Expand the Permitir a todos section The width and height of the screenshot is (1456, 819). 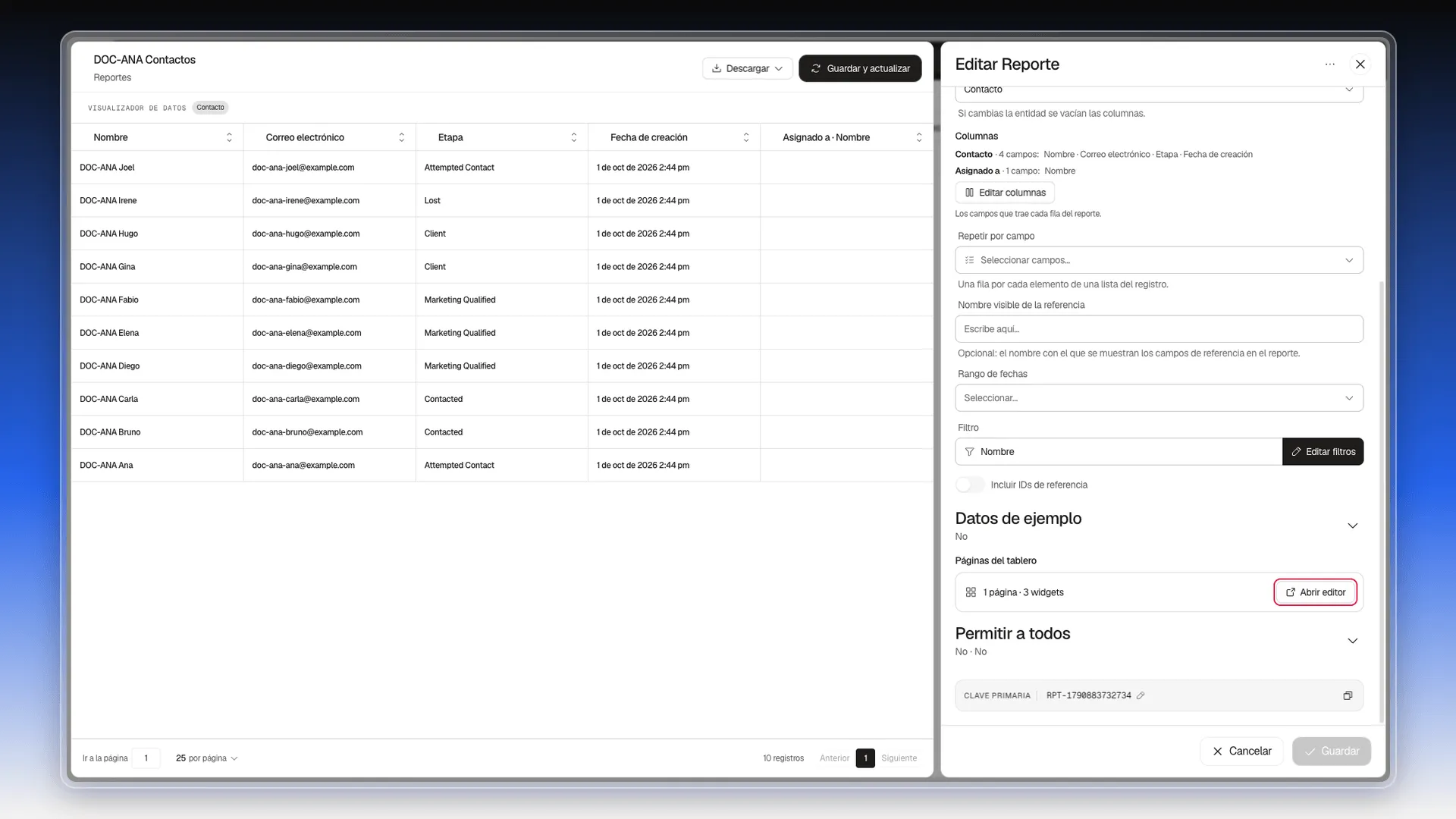point(1352,641)
